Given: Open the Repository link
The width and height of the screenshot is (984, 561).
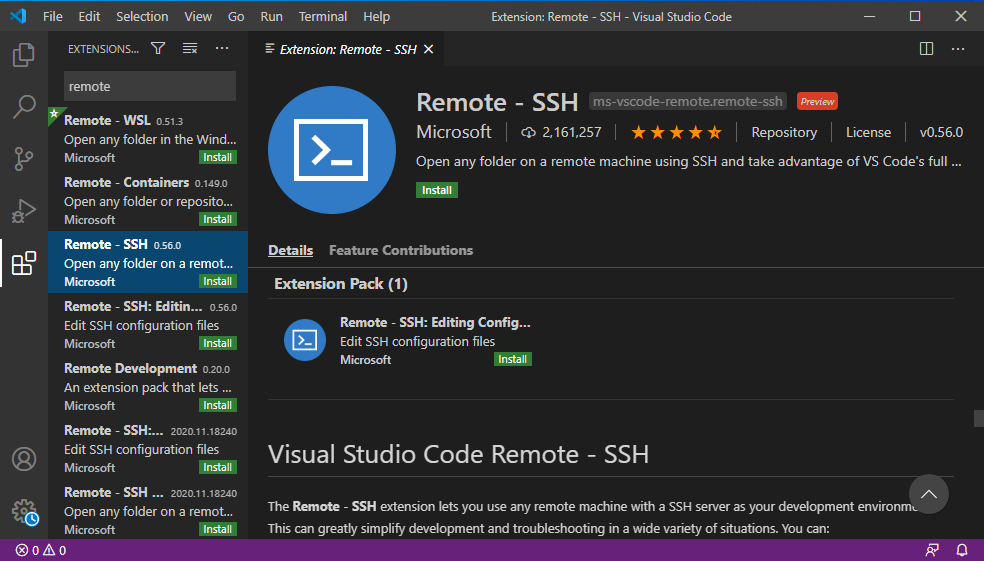Looking at the screenshot, I should pos(784,132).
